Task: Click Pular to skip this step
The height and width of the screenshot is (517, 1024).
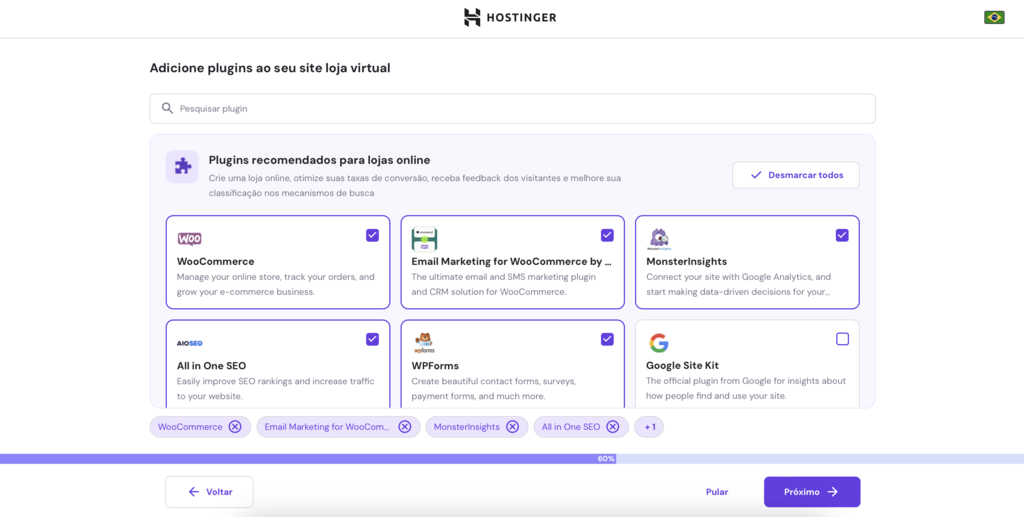Action: click(x=716, y=492)
